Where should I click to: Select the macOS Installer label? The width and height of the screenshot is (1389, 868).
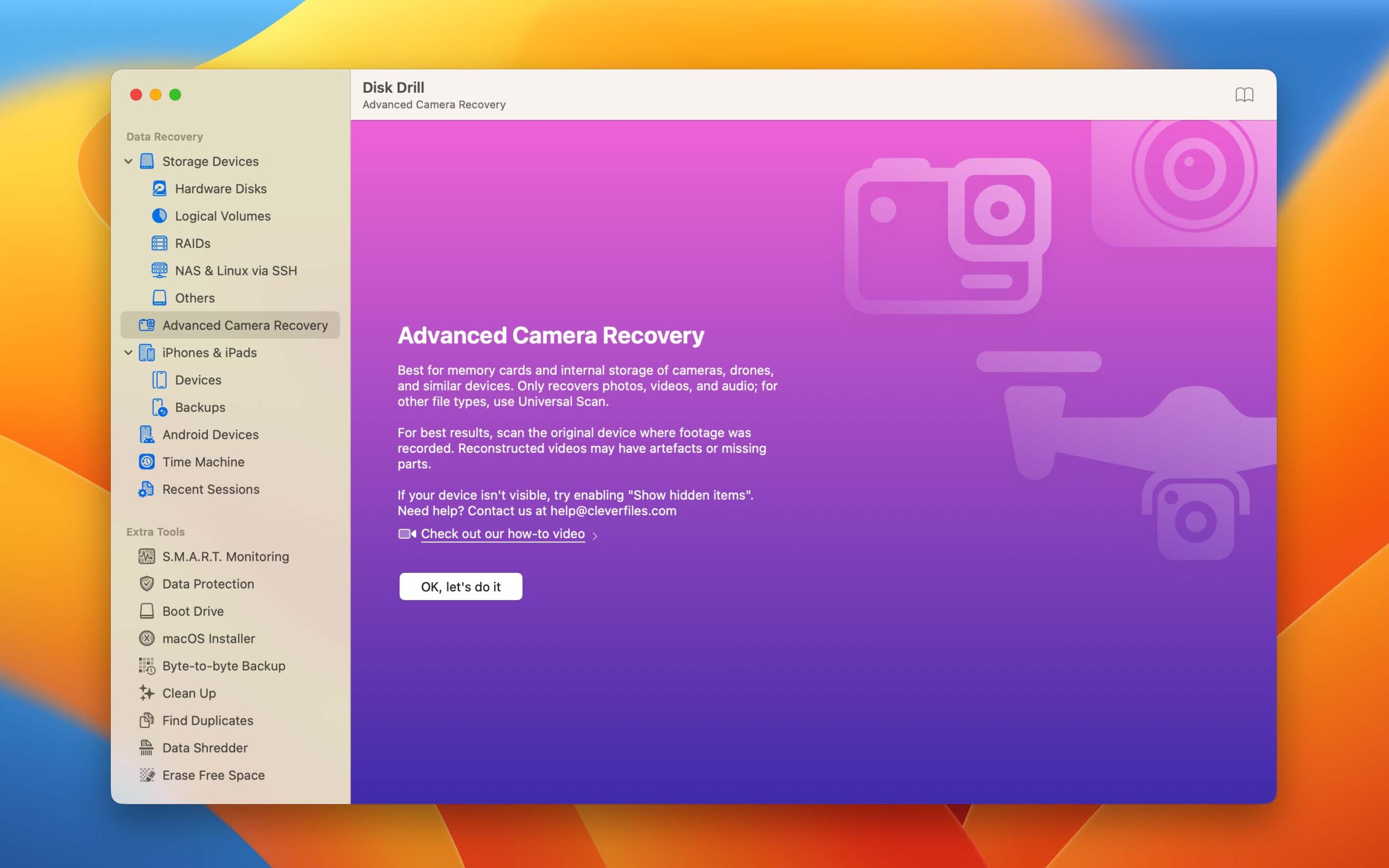point(208,639)
